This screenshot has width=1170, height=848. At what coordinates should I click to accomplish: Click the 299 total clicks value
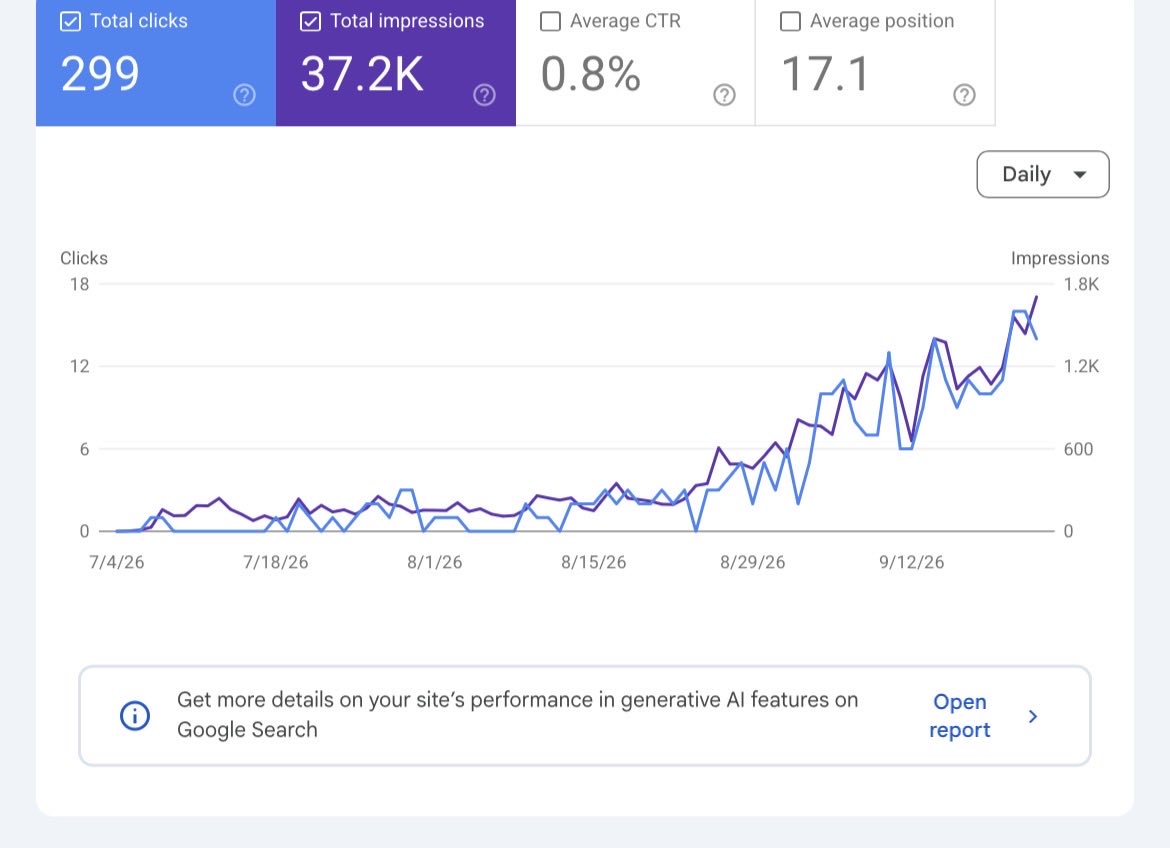pos(100,75)
